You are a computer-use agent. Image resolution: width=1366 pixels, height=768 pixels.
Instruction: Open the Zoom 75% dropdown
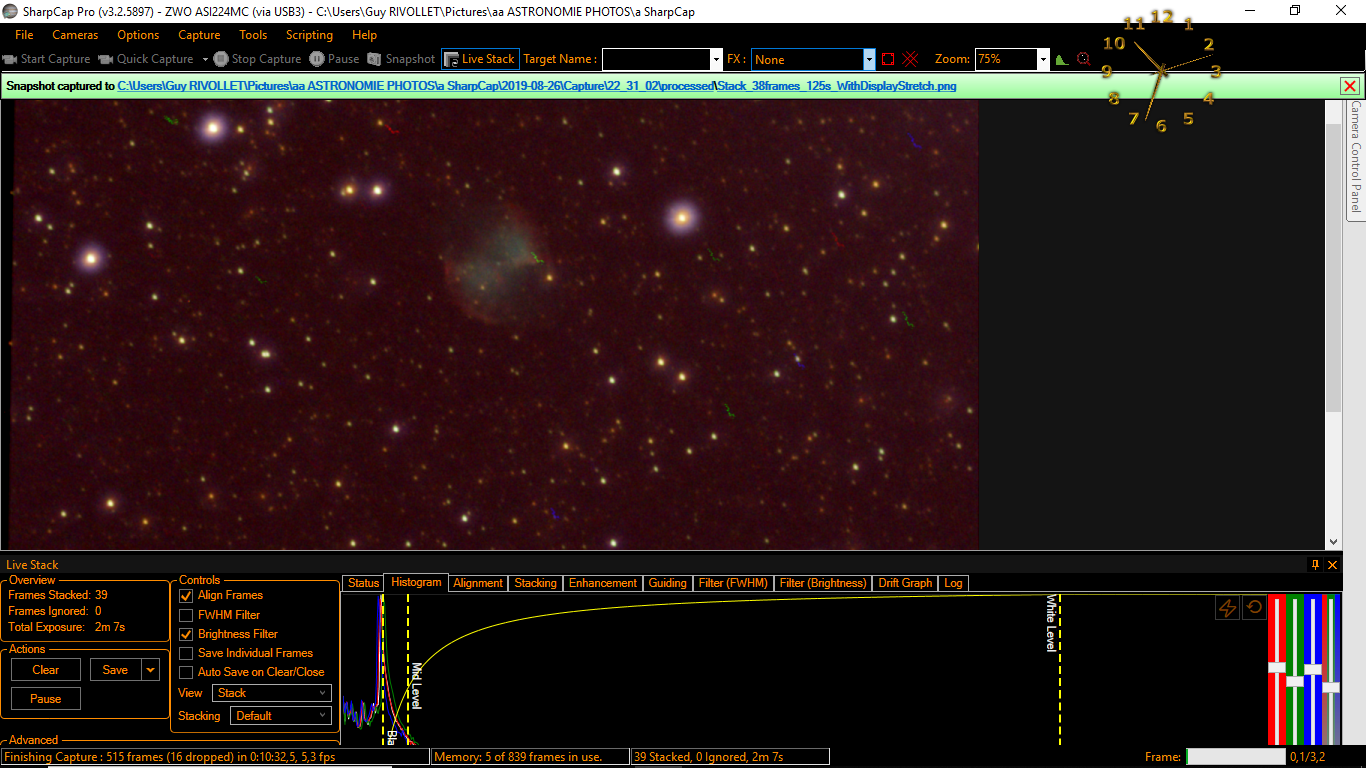coord(1043,59)
